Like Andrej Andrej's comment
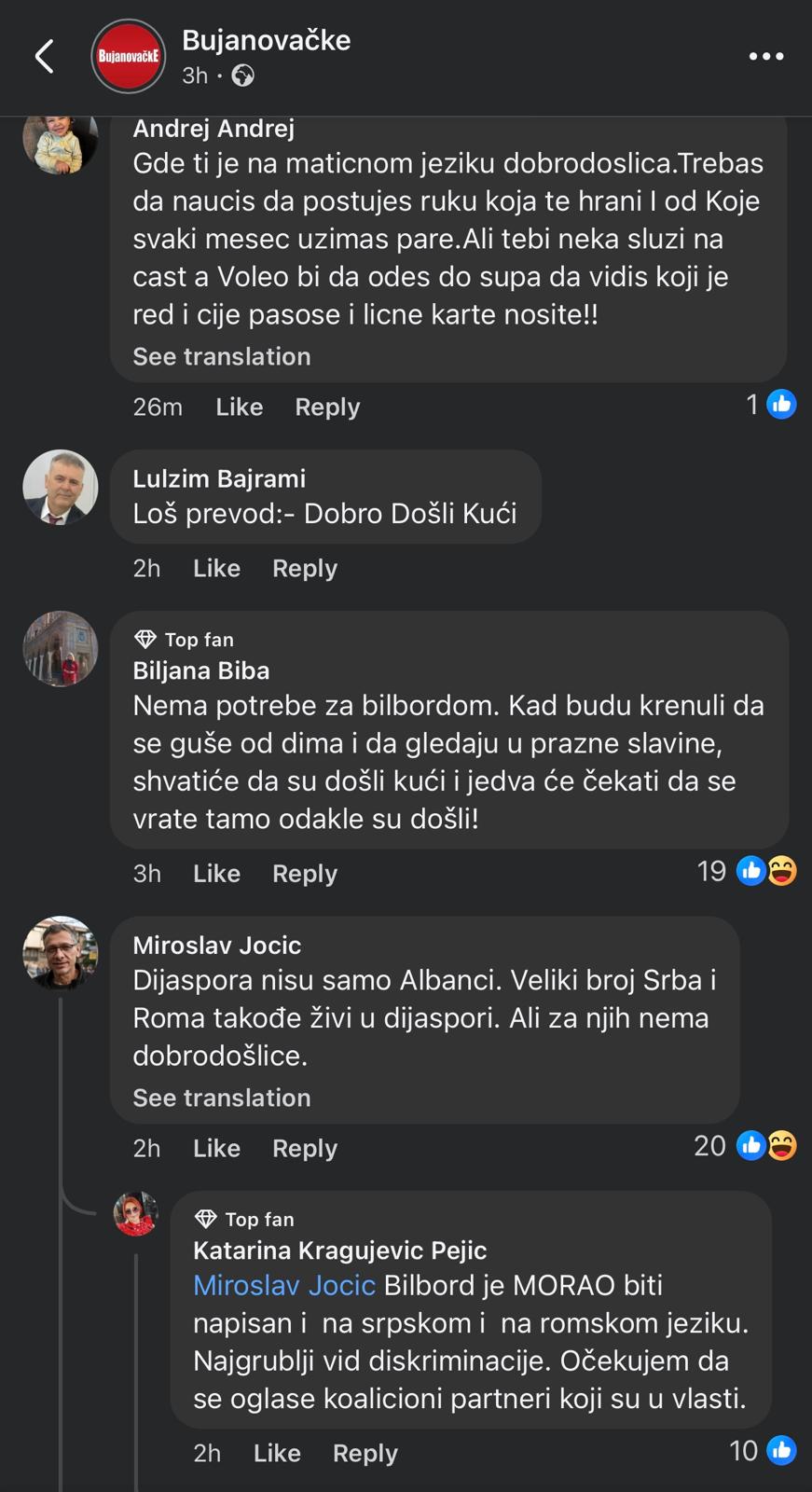This screenshot has width=812, height=1492. coord(239,407)
